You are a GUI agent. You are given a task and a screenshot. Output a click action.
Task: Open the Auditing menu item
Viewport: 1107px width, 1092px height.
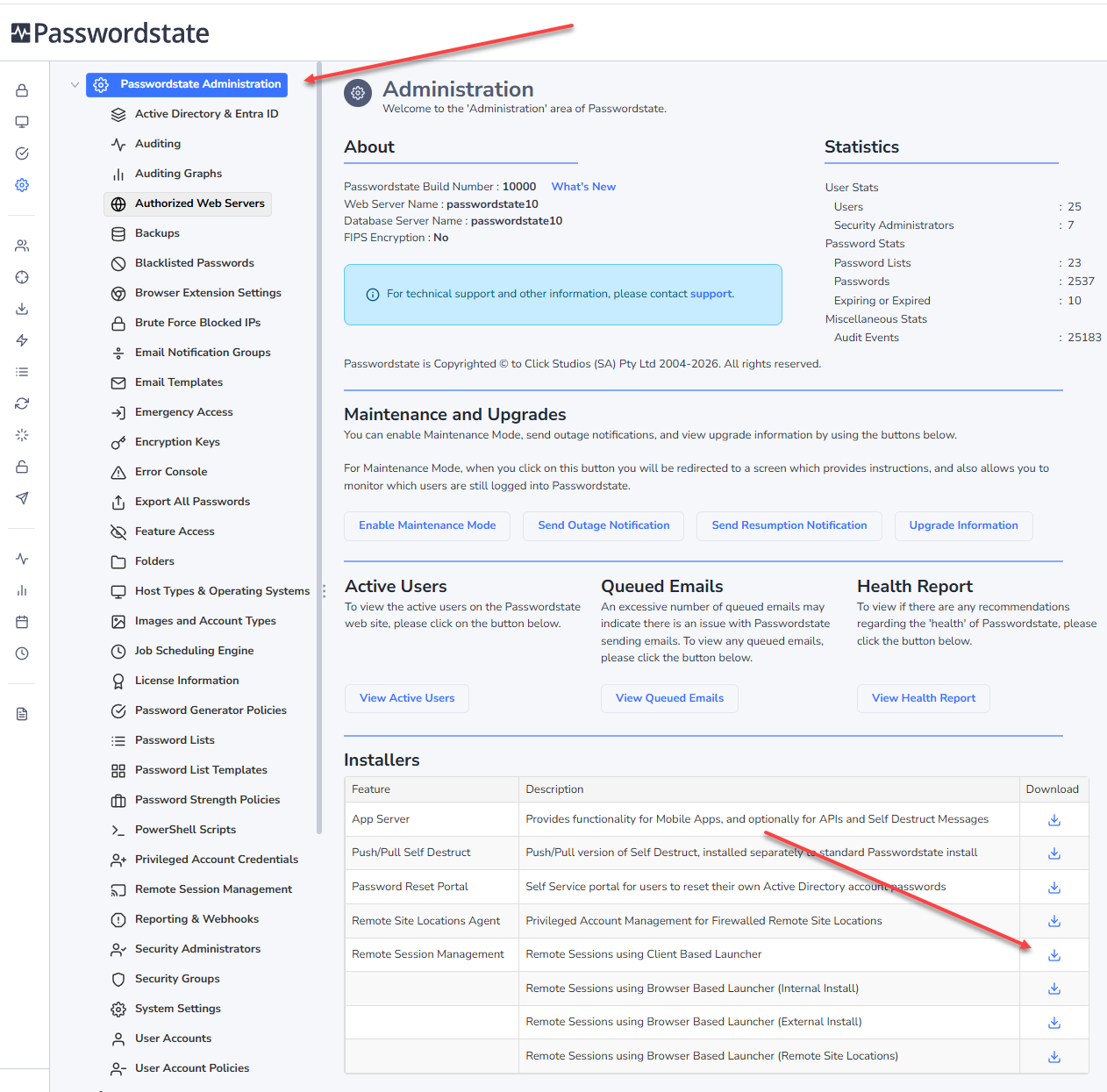pyautogui.click(x=146, y=144)
